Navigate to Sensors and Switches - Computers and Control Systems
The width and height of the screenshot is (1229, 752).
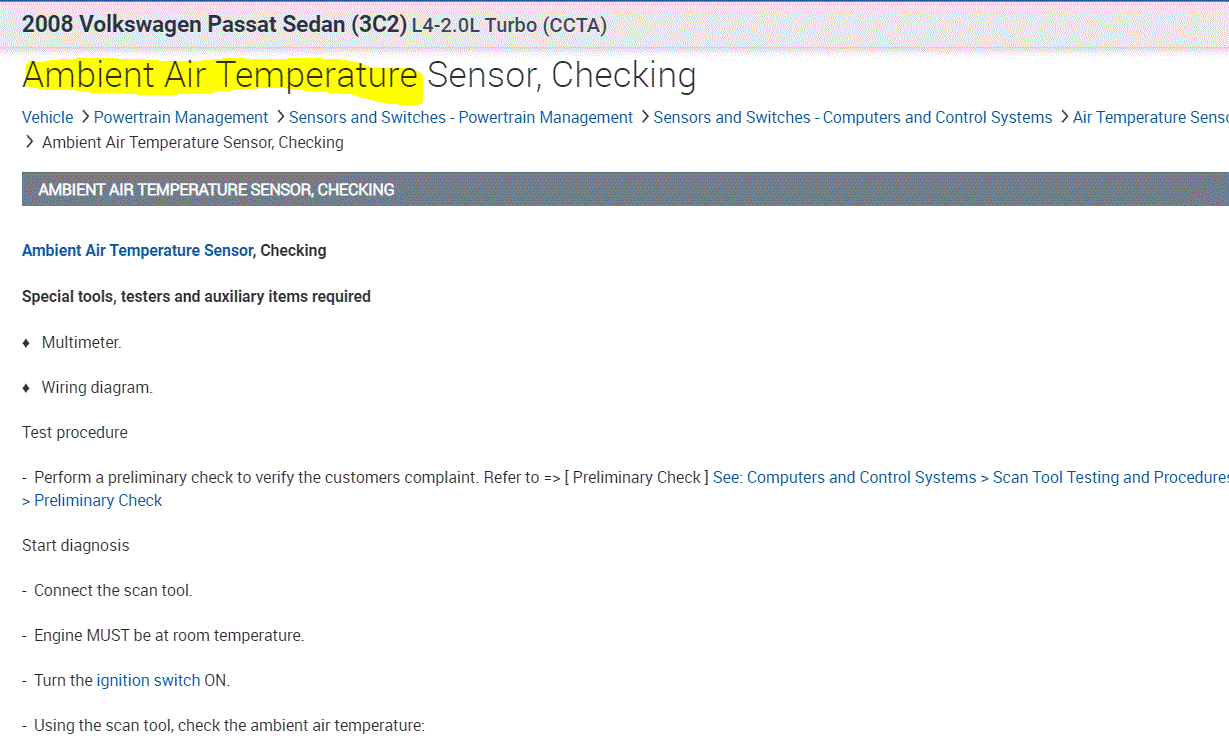click(852, 117)
